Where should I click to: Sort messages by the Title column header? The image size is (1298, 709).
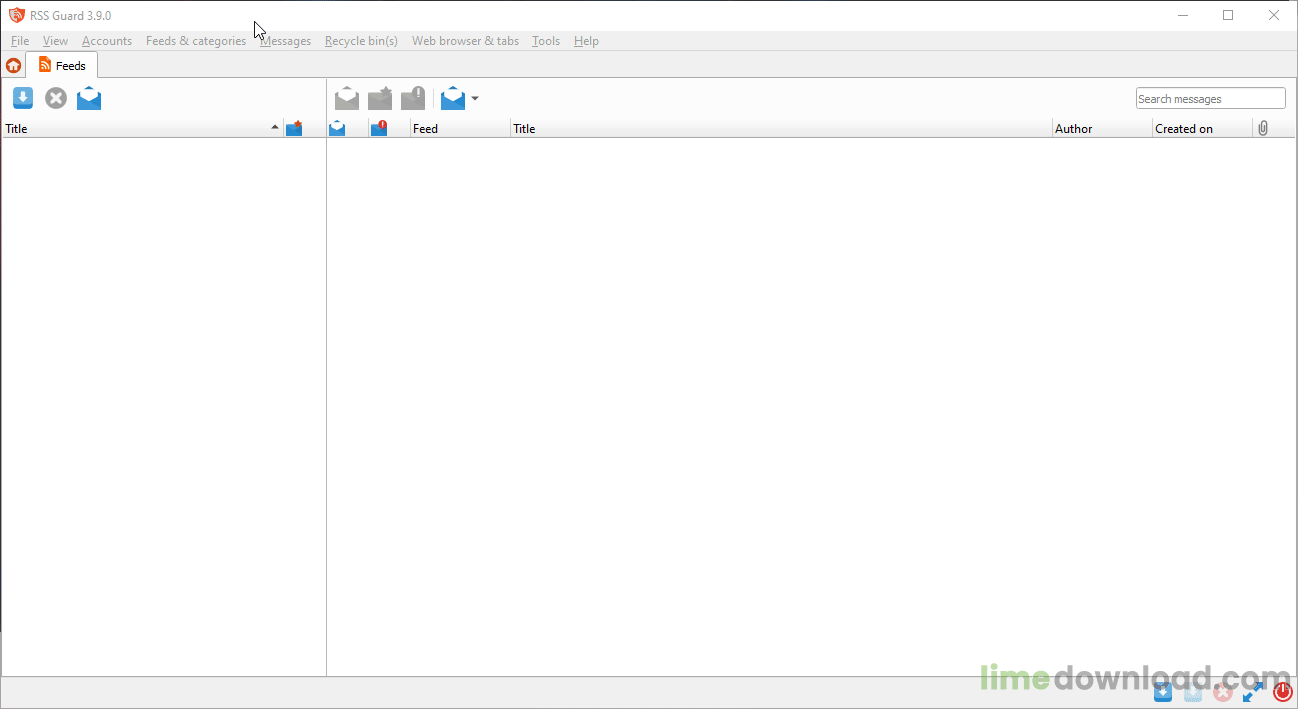click(781, 128)
